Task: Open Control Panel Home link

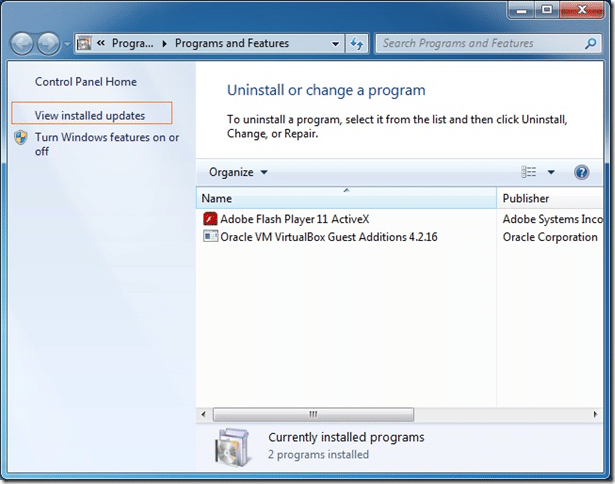Action: [86, 82]
